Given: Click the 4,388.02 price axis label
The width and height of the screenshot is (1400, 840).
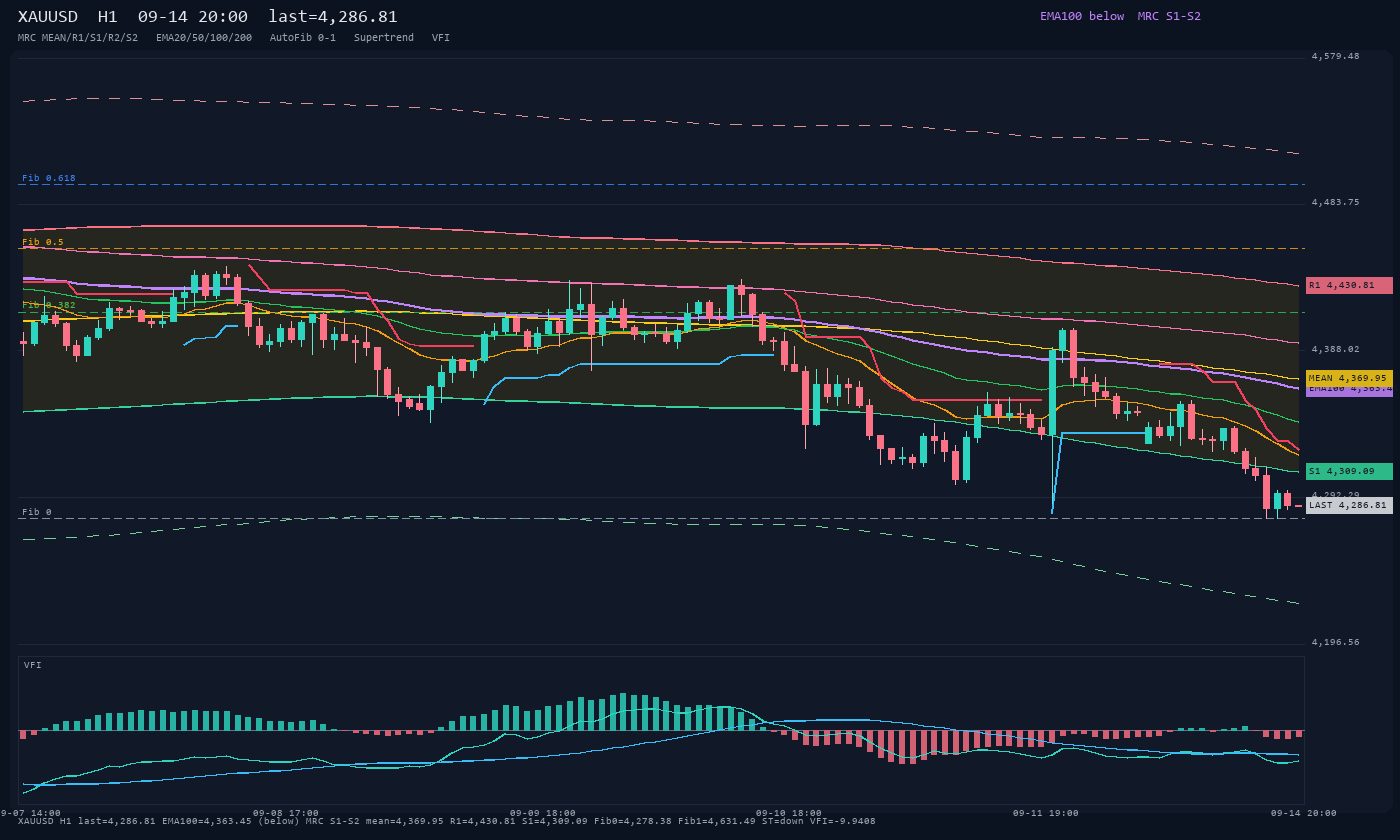Looking at the screenshot, I should pos(1336,349).
